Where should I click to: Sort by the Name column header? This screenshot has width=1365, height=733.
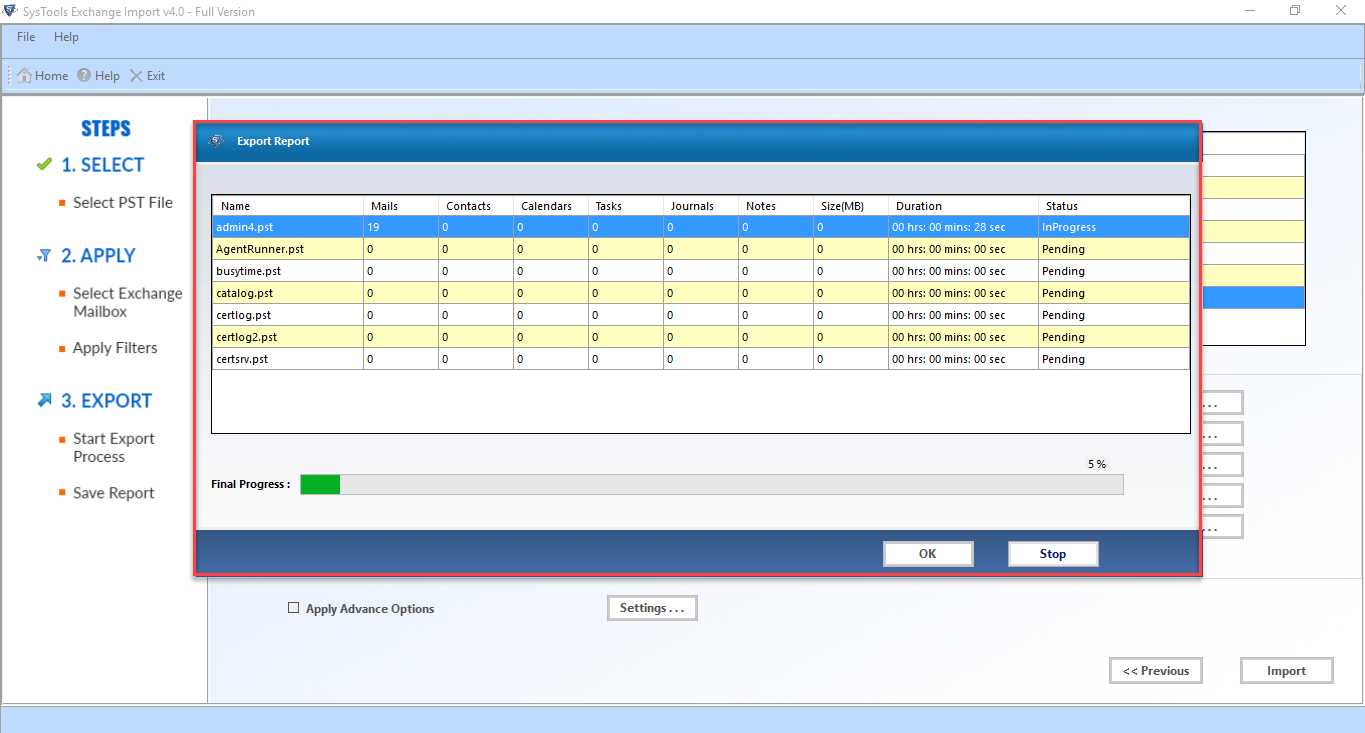288,206
